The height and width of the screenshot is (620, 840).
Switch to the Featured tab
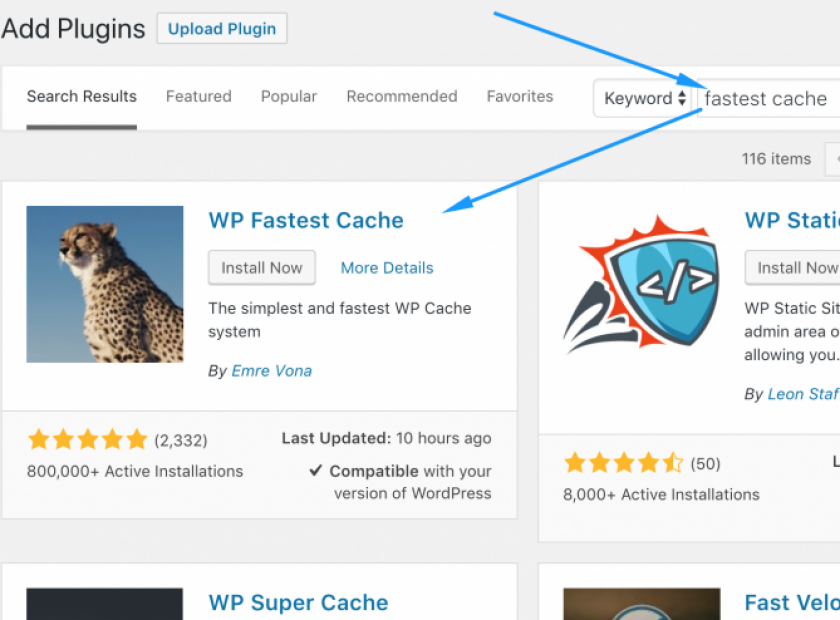coord(198,97)
